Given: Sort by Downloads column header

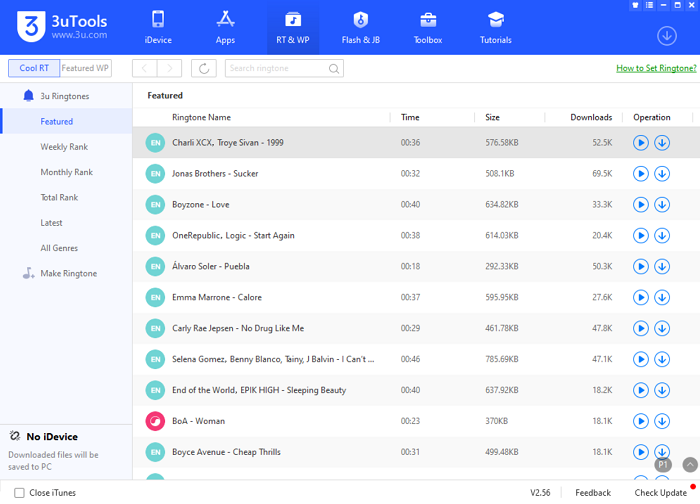Looking at the screenshot, I should (x=591, y=117).
